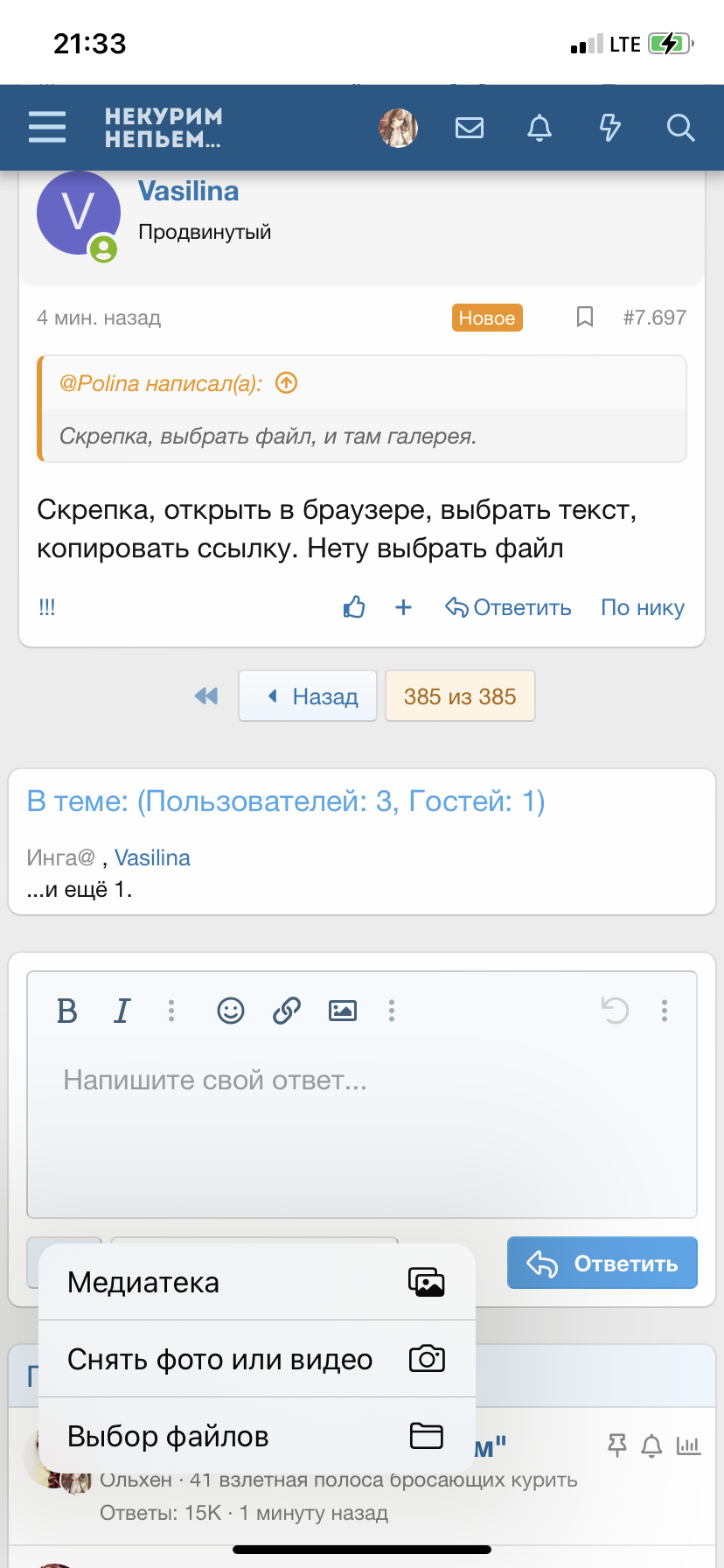Open private messages envelope icon
Screen dimensions: 724x1568
click(x=470, y=128)
